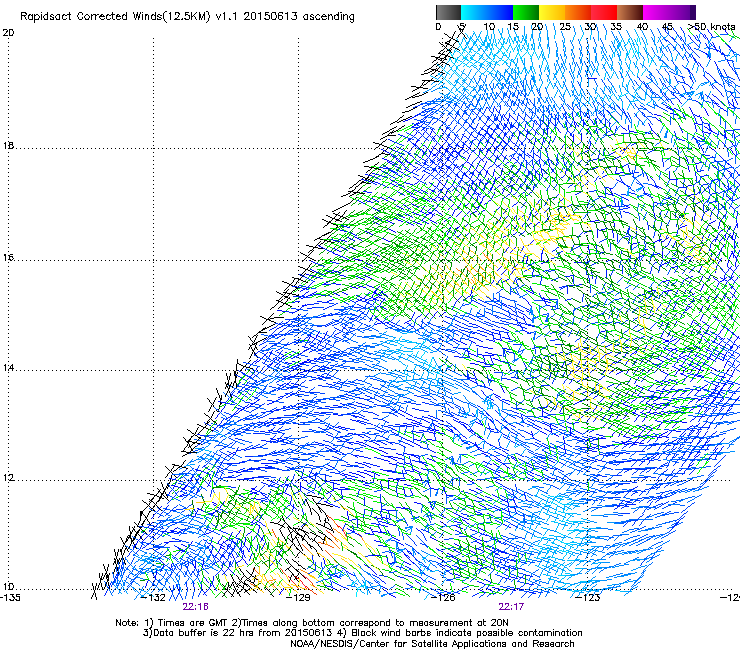The width and height of the screenshot is (740, 650).
Task: Click the brown 35-40 knots legend swatch
Action: pyautogui.click(x=630, y=12)
